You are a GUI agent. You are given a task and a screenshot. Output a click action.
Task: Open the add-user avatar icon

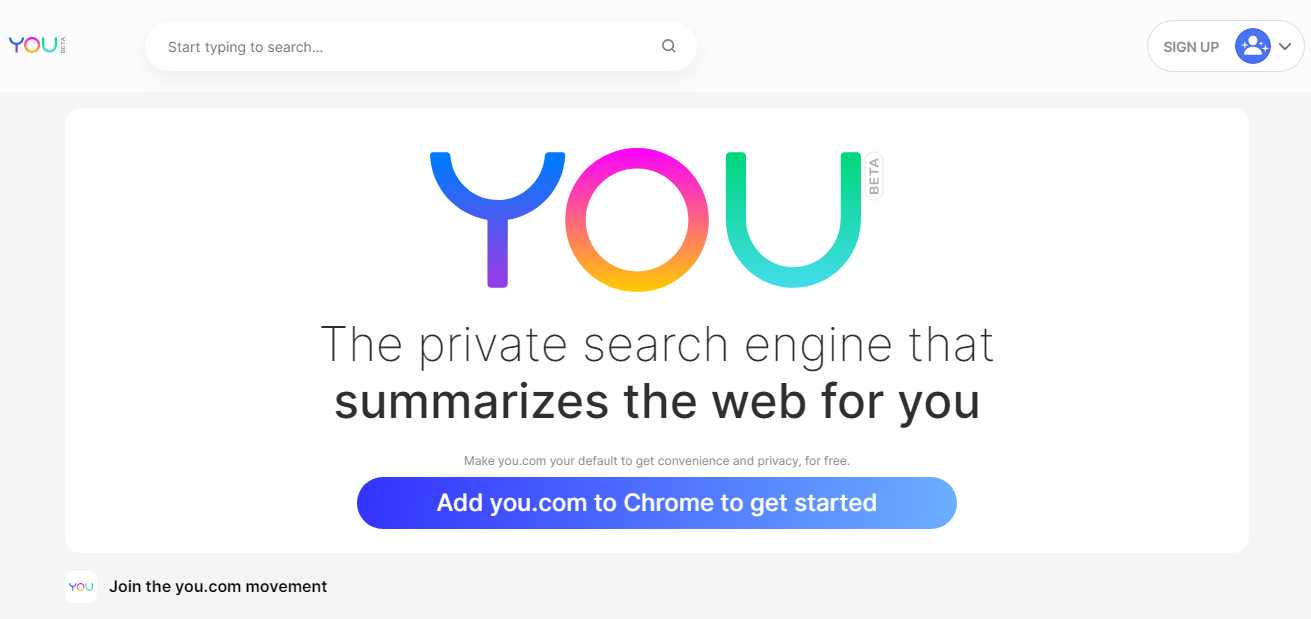[1252, 46]
